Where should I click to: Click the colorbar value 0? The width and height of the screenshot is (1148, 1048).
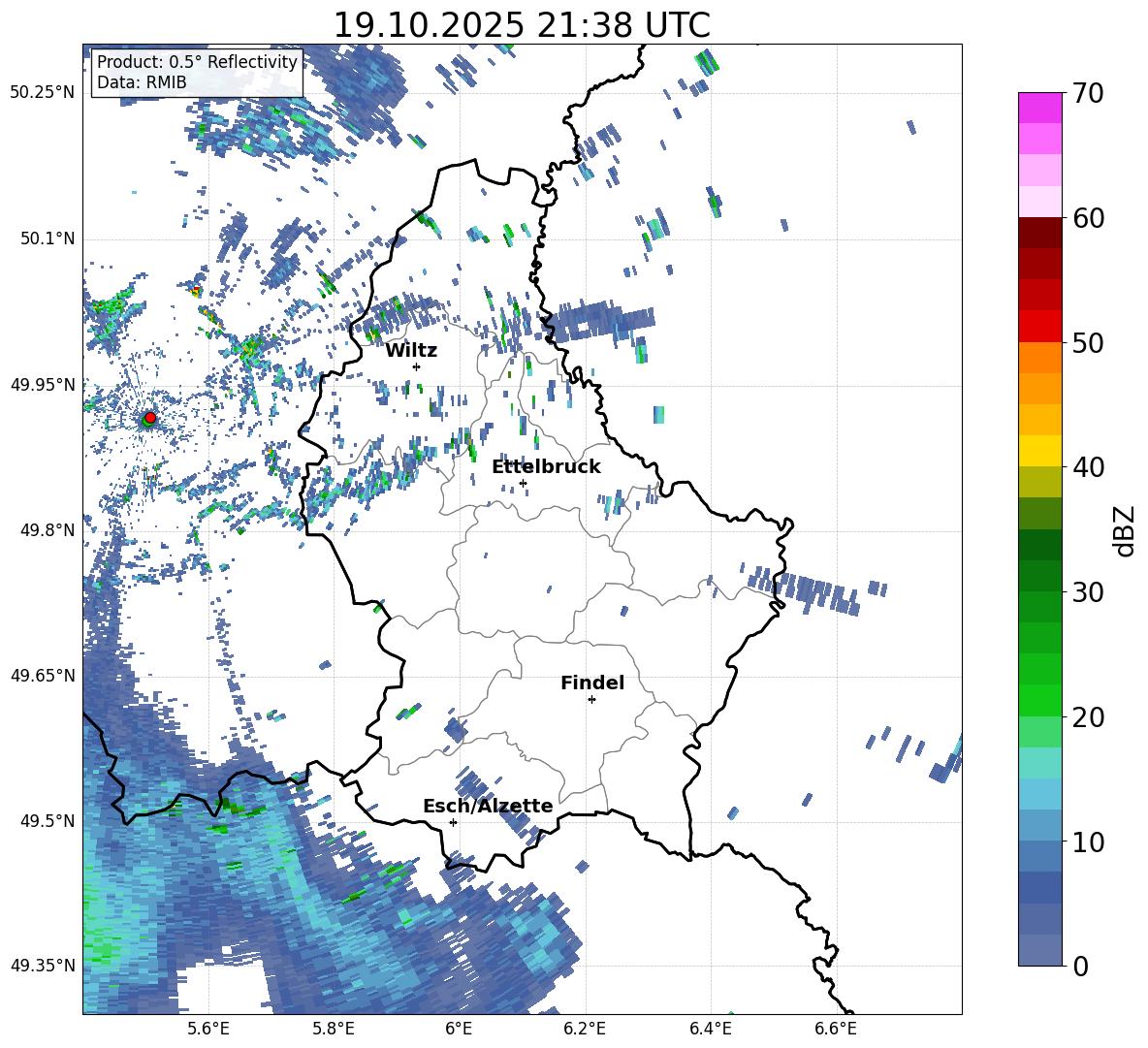tap(1081, 967)
